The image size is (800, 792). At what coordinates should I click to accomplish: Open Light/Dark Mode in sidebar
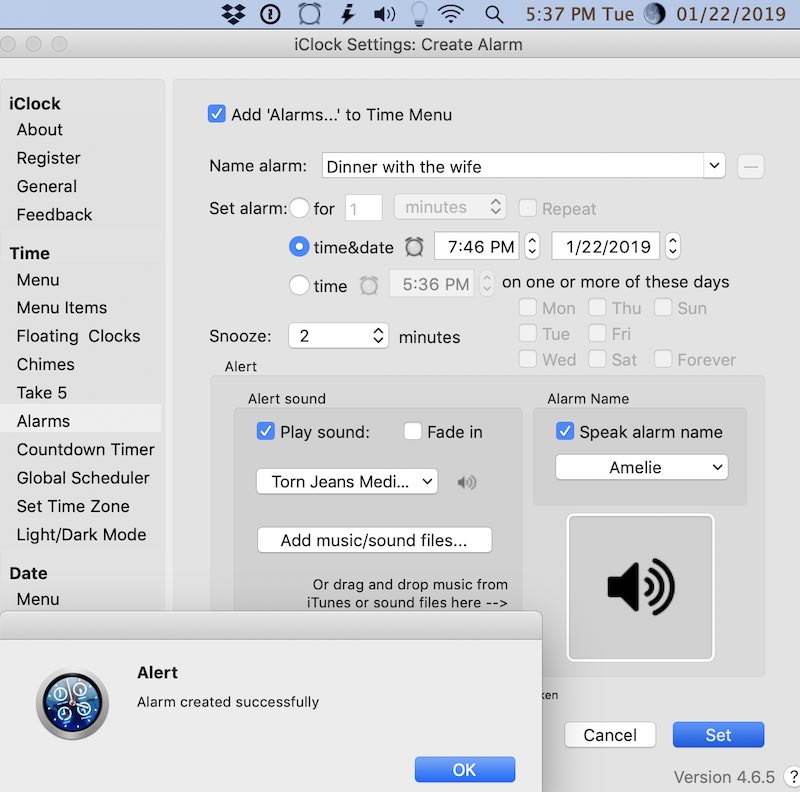point(82,534)
